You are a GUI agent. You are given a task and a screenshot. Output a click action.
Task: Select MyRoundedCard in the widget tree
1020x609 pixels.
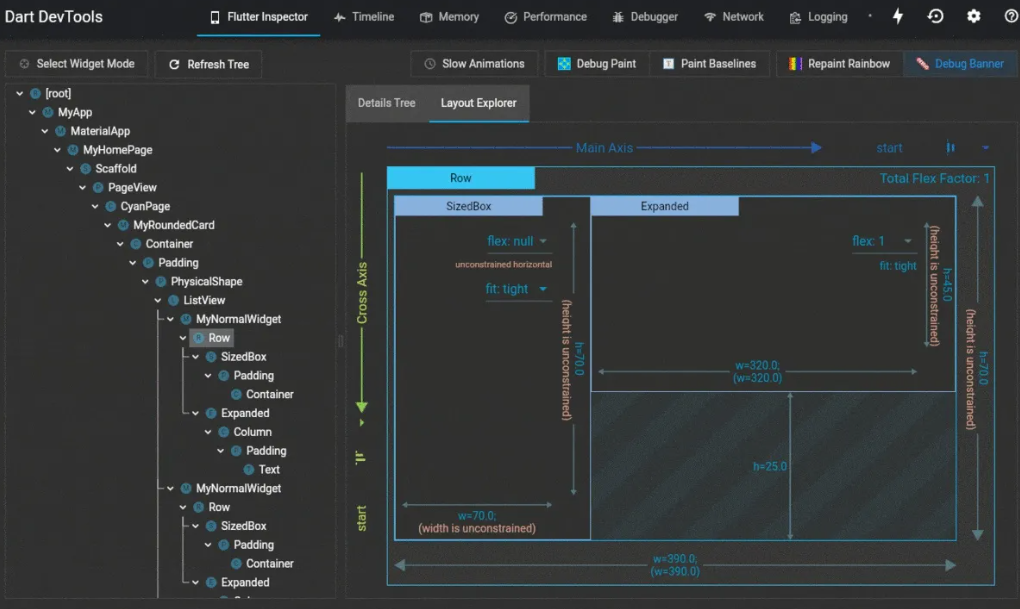[x=174, y=225]
